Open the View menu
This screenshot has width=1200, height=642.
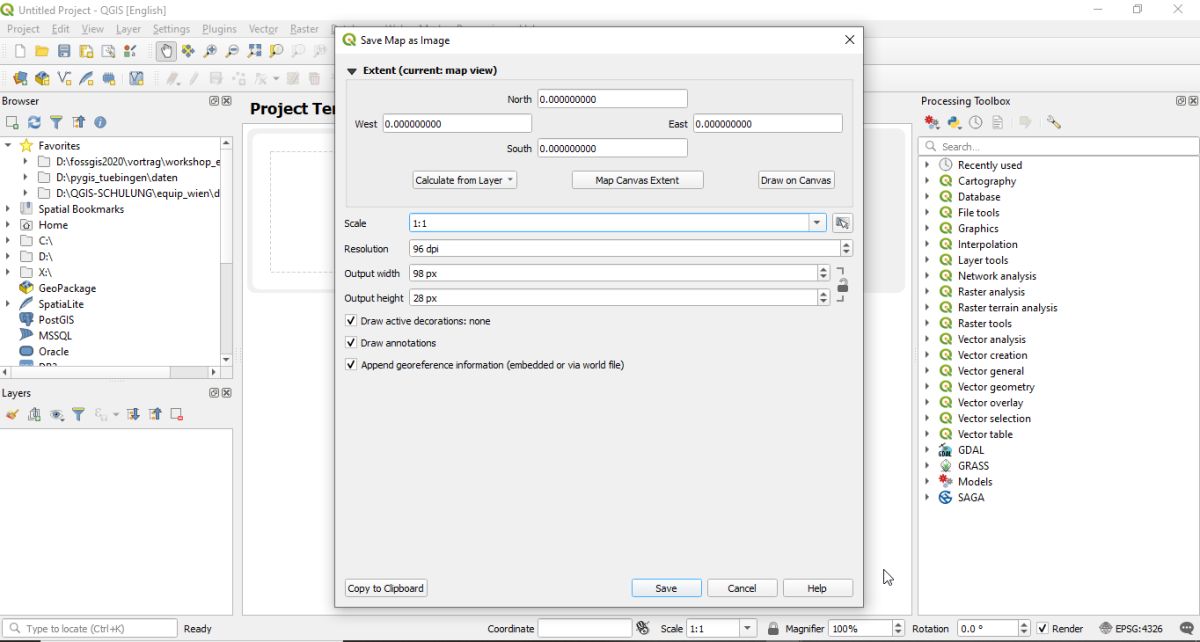92,29
